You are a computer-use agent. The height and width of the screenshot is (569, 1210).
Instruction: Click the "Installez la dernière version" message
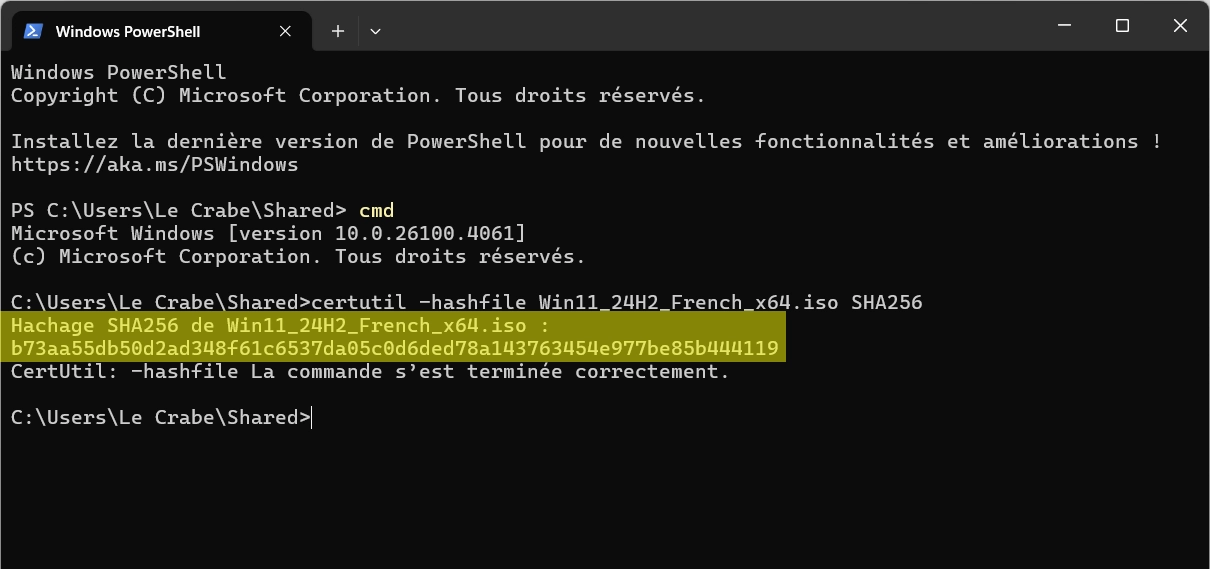click(586, 141)
